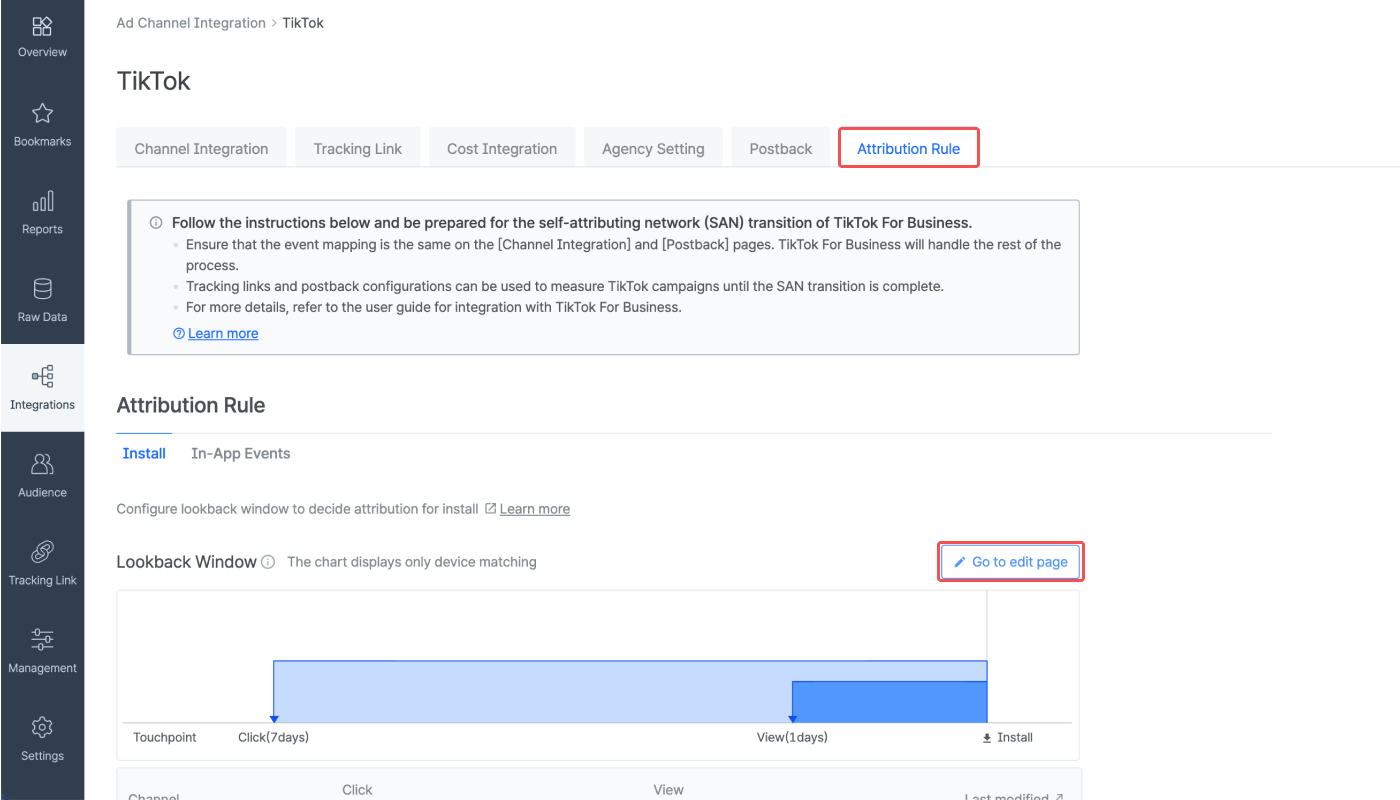Image resolution: width=1400 pixels, height=800 pixels.
Task: Open Bookmarks star icon in sidebar
Action: pos(42,113)
